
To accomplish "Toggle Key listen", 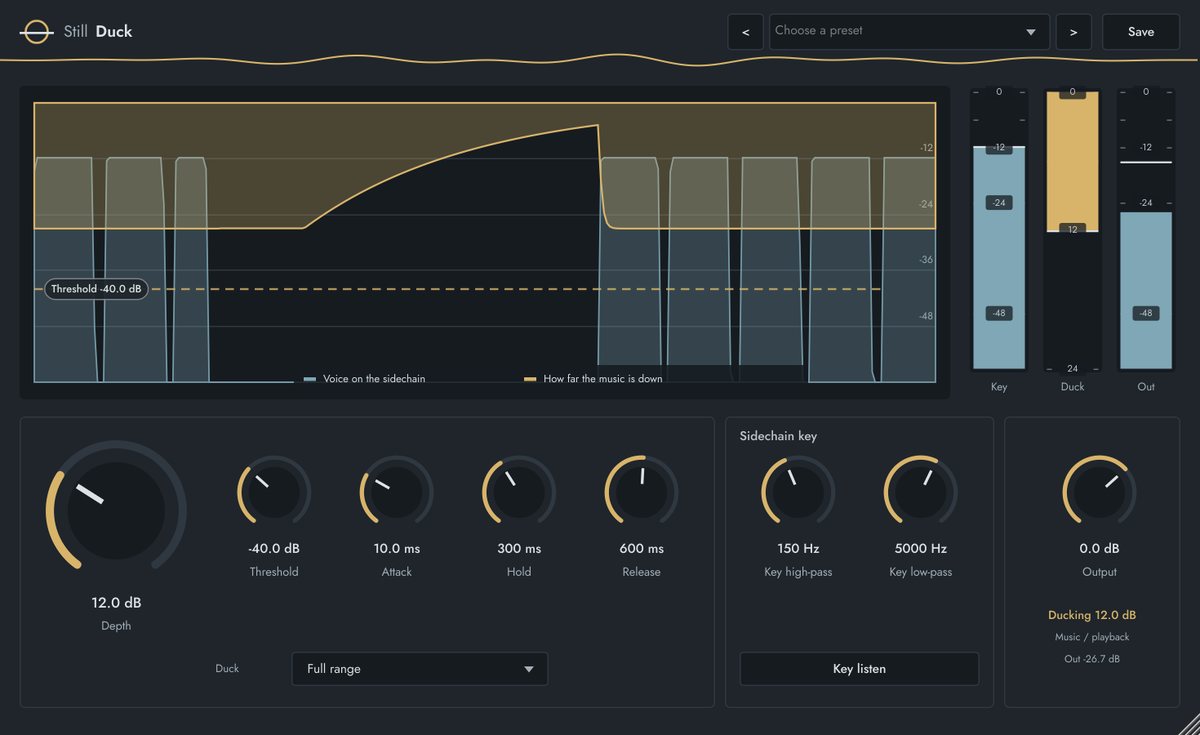I will [x=859, y=669].
